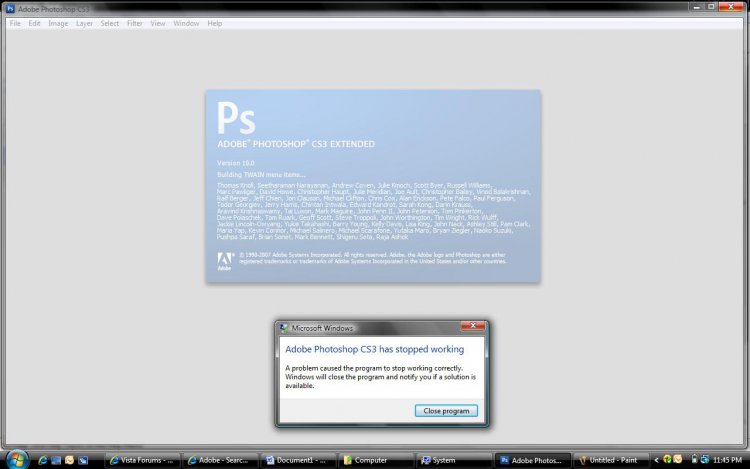Open the Edit menu
Viewport: 750px width, 469px height.
(34, 23)
